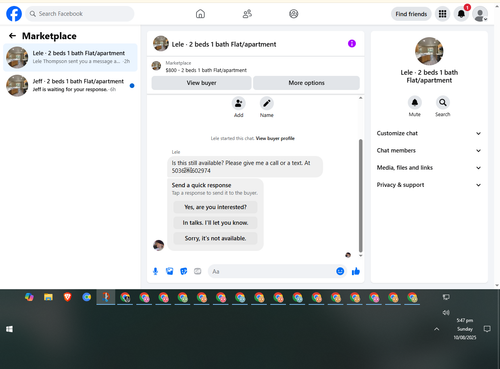Open the emoji picker
500x369 pixels.
[x=340, y=271]
